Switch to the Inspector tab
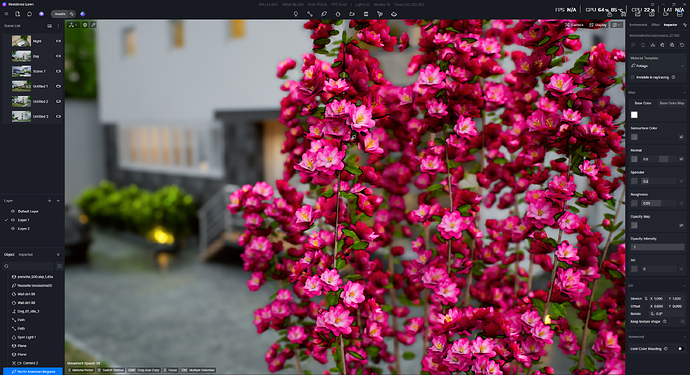Image resolution: width=690 pixels, height=375 pixels. pyautogui.click(x=670, y=25)
